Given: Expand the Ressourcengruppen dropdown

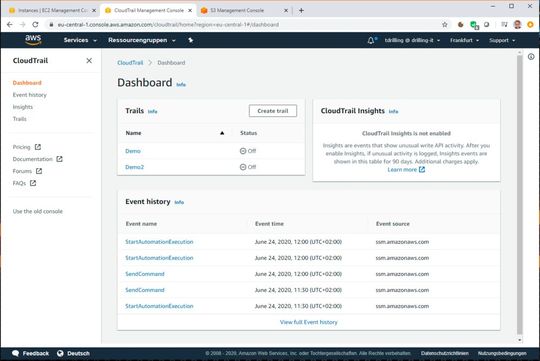Looking at the screenshot, I should pos(142,40).
